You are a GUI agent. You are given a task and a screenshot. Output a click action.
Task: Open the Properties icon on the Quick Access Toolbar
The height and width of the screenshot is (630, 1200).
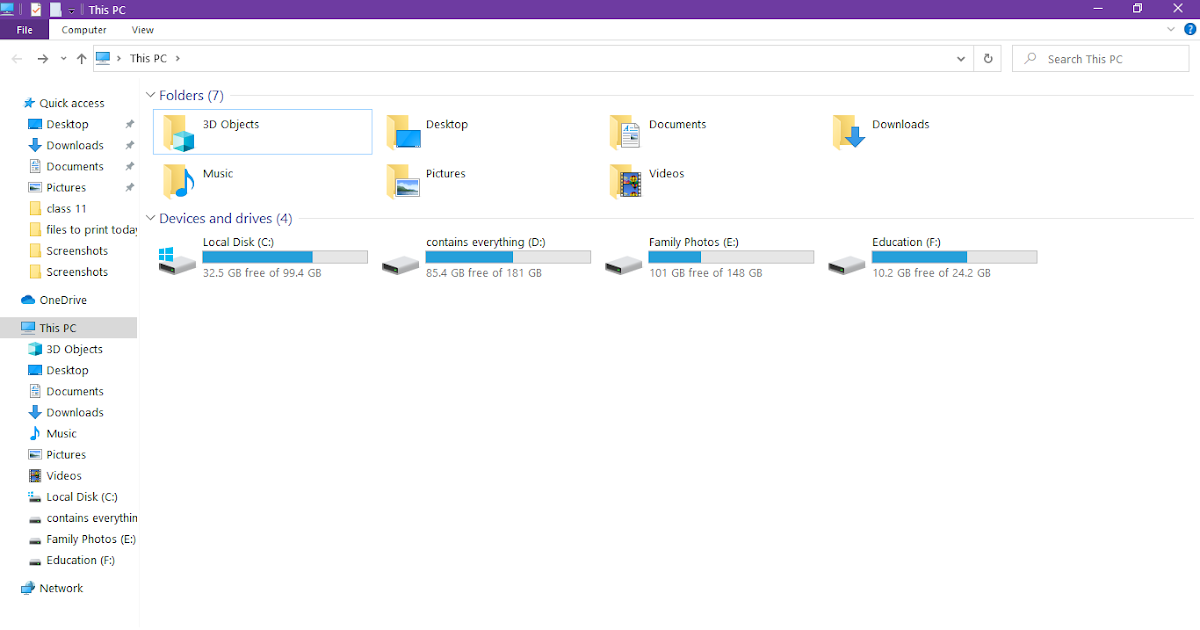pos(35,9)
